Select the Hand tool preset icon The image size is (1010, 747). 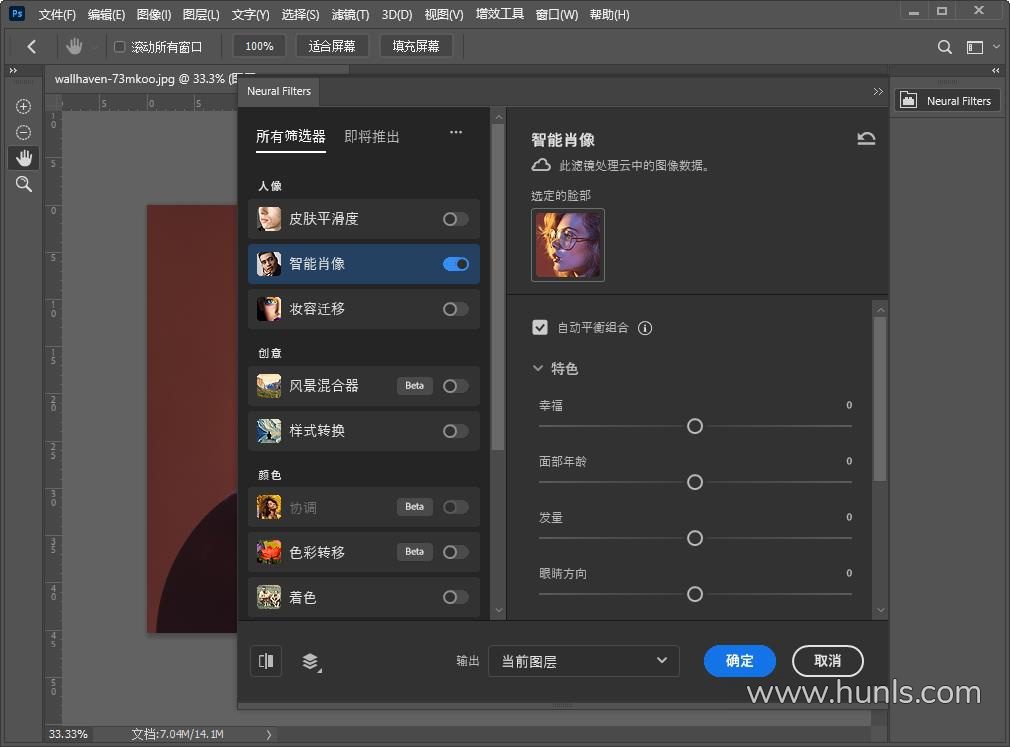coord(74,46)
